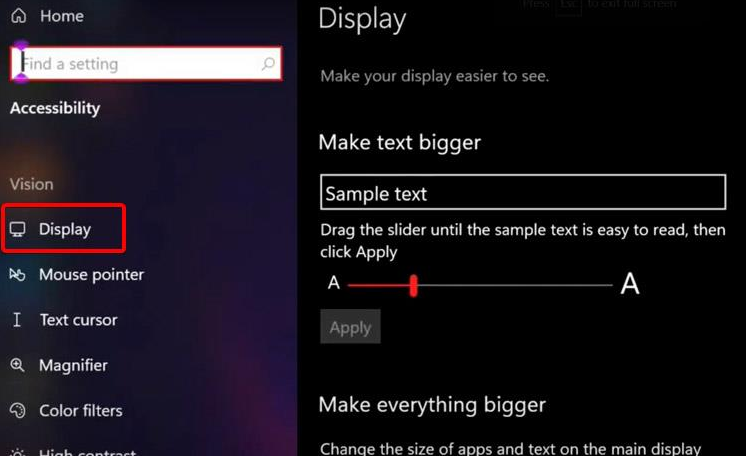746x456 pixels.
Task: Click the High contrast sun icon
Action: (18, 452)
